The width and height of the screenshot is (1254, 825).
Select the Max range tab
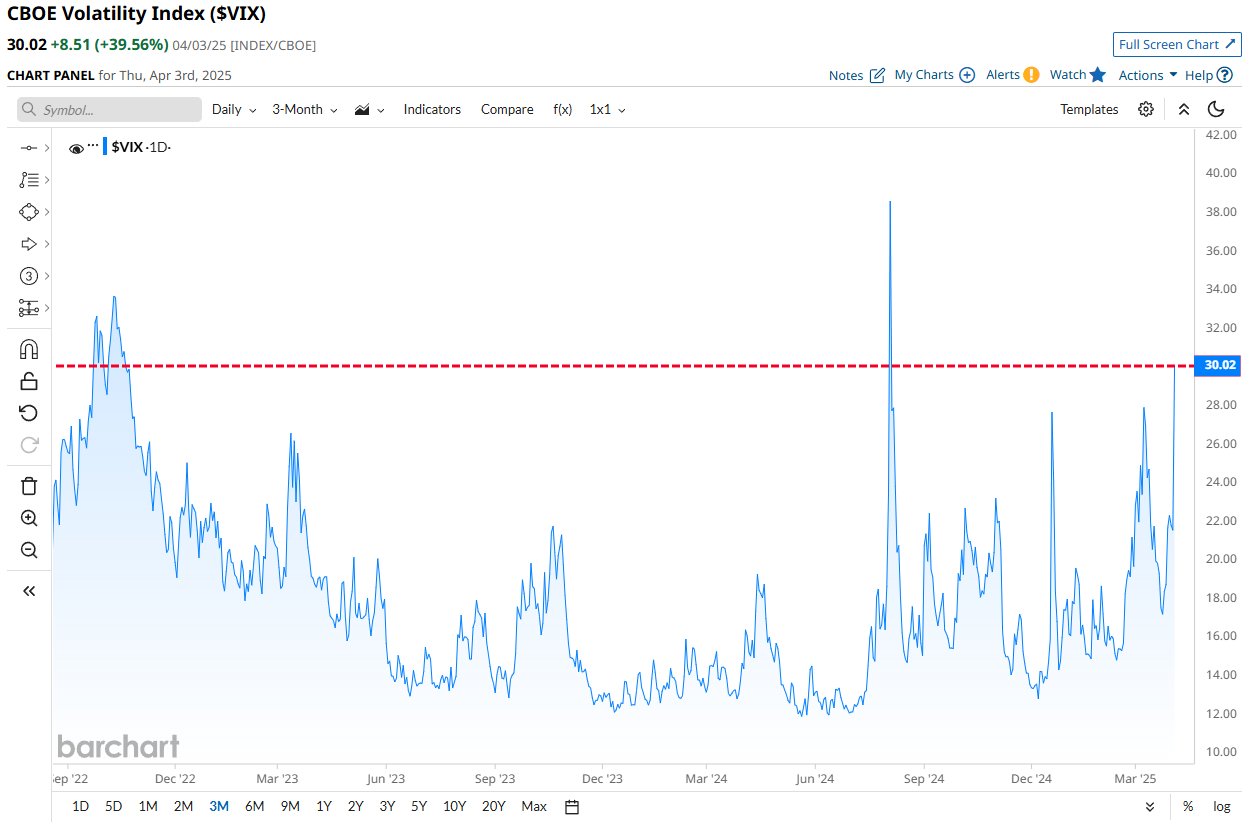point(534,806)
